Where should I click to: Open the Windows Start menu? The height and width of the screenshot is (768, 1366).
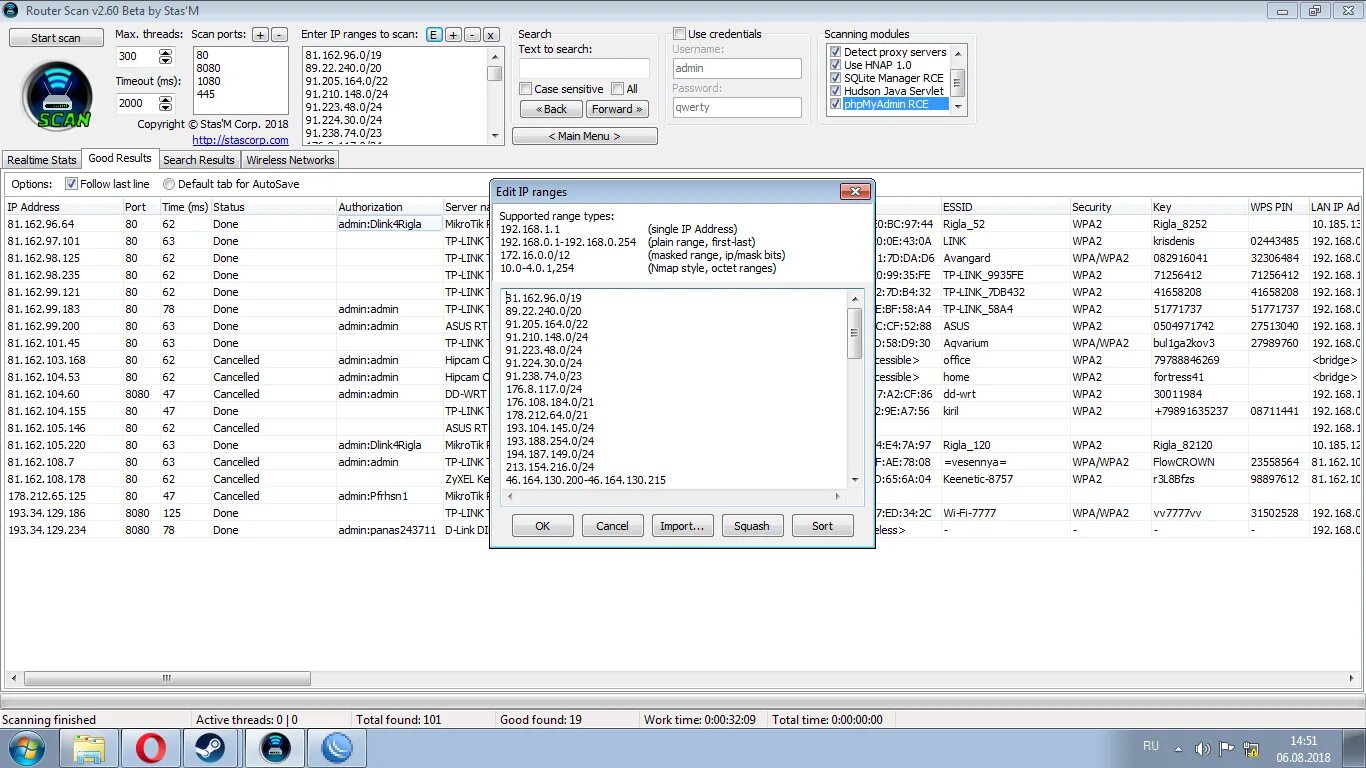(26, 748)
